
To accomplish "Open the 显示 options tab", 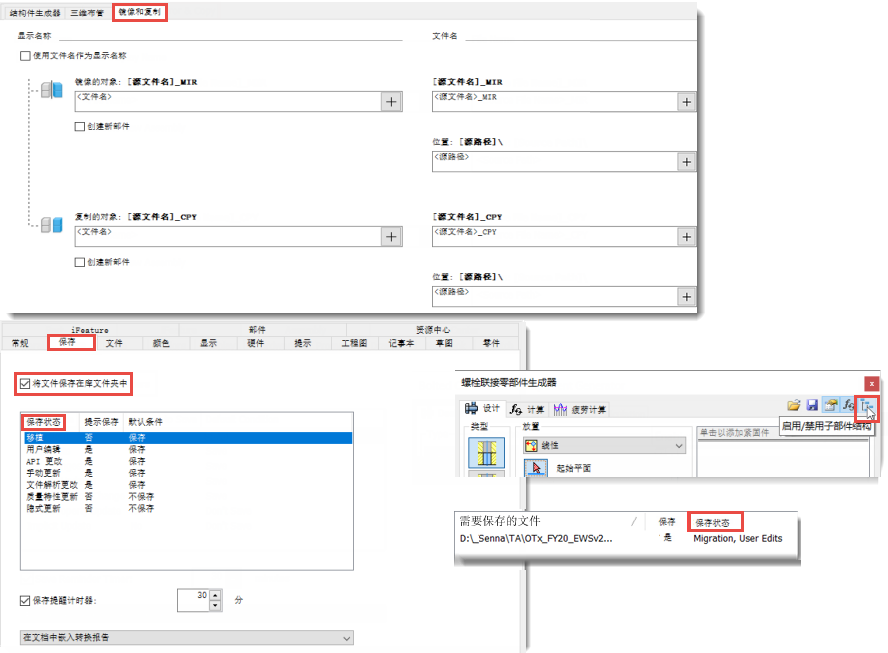I will pos(208,343).
